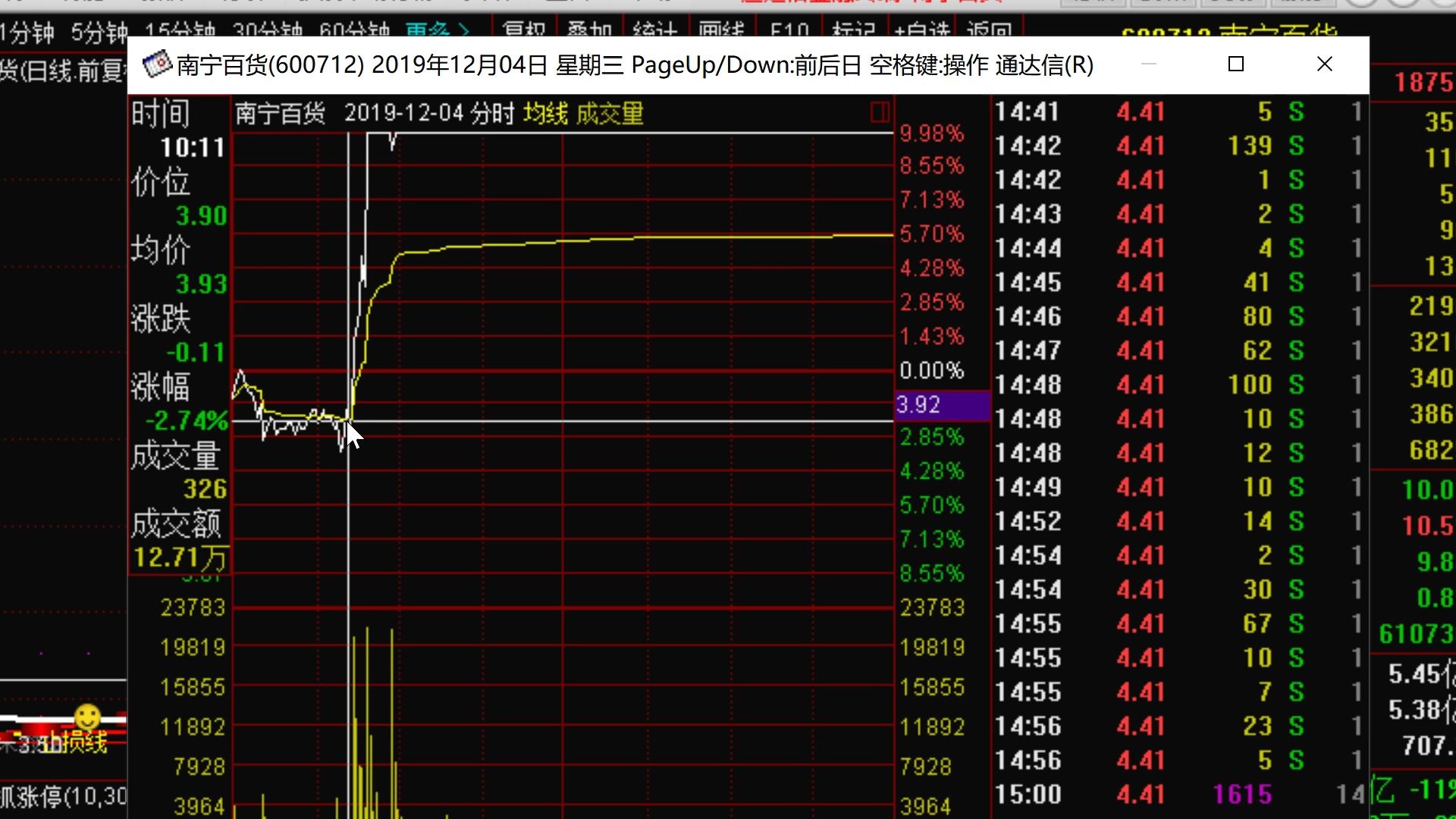This screenshot has height=819, width=1456.
Task: Select the 14:52 tick with volume 14
Action: [1180, 522]
